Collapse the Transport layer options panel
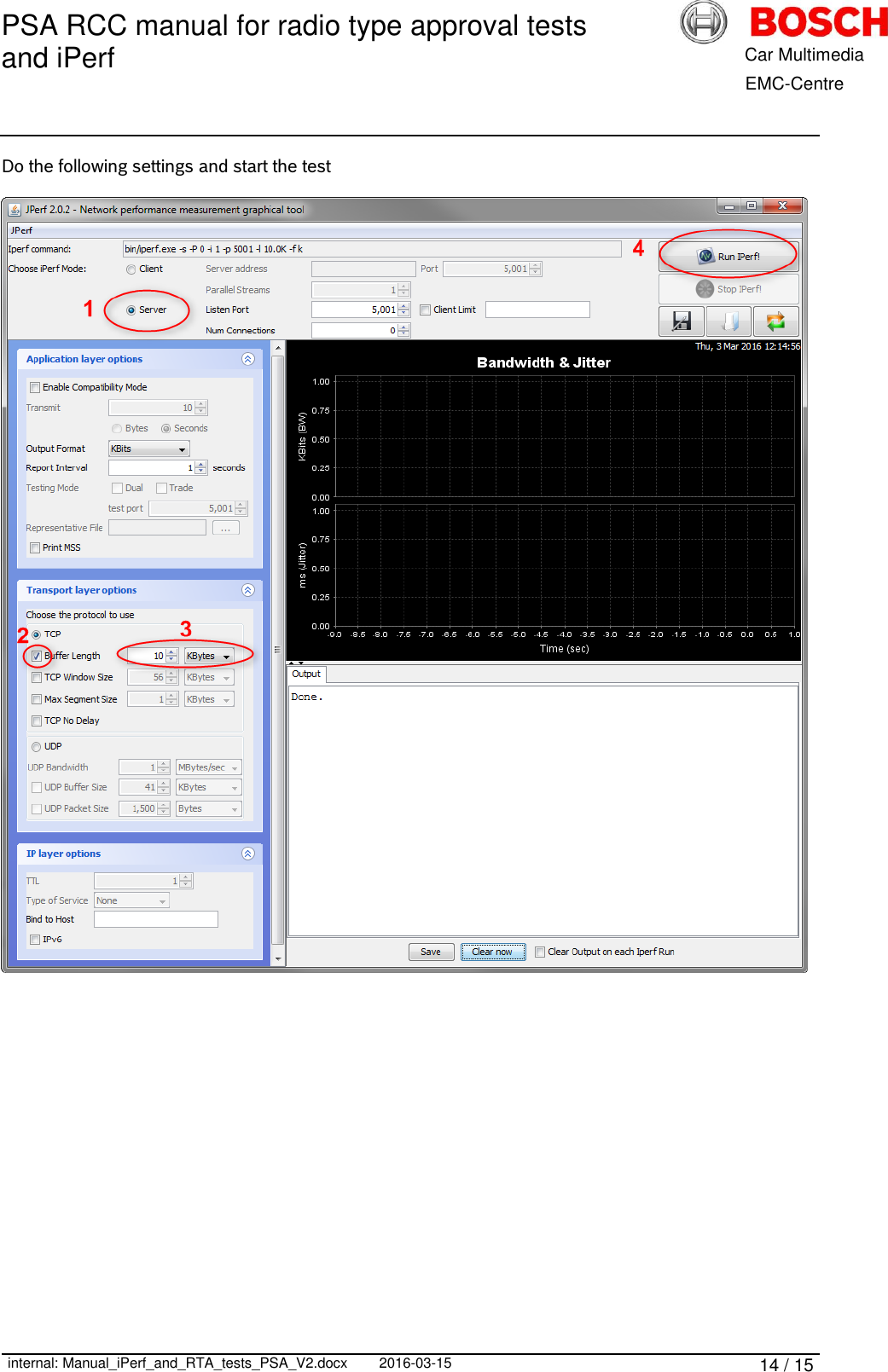The image size is (888, 1372). [x=248, y=590]
